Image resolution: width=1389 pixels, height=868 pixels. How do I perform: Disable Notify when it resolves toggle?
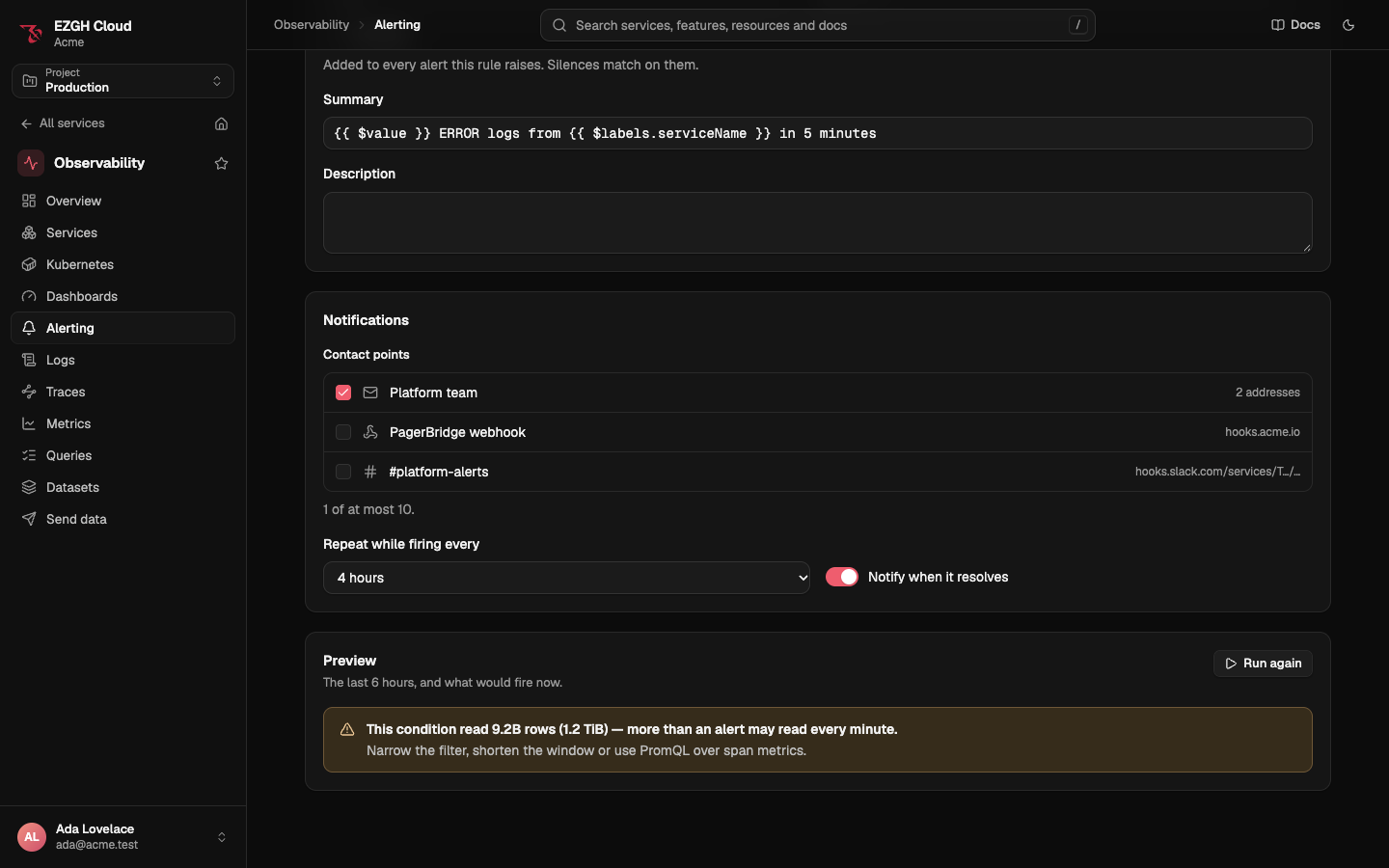click(842, 577)
